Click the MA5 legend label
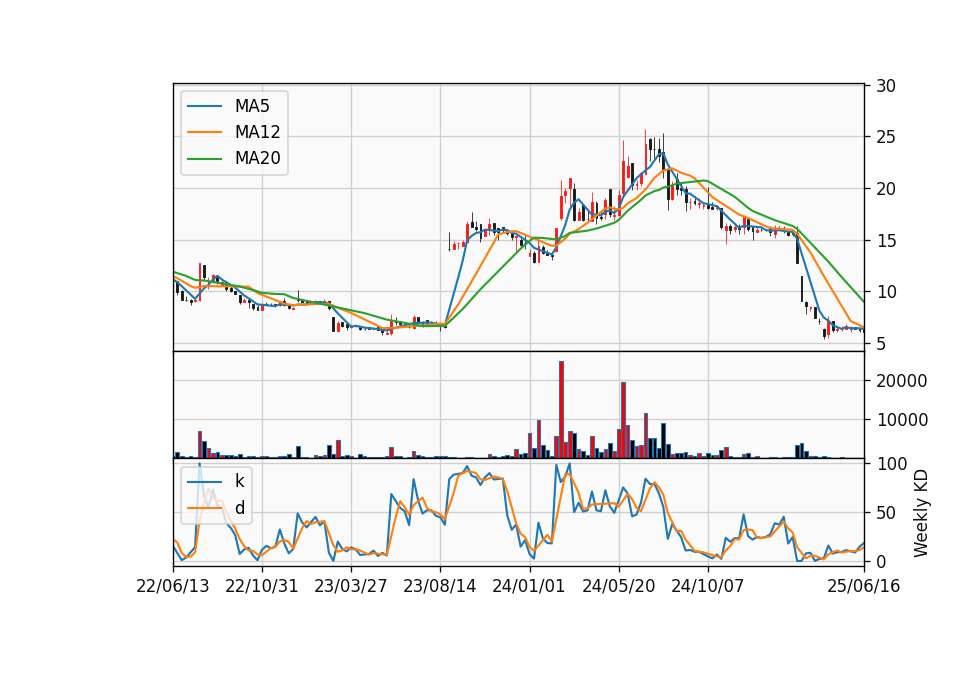The height and width of the screenshot is (690, 960). 252,106
